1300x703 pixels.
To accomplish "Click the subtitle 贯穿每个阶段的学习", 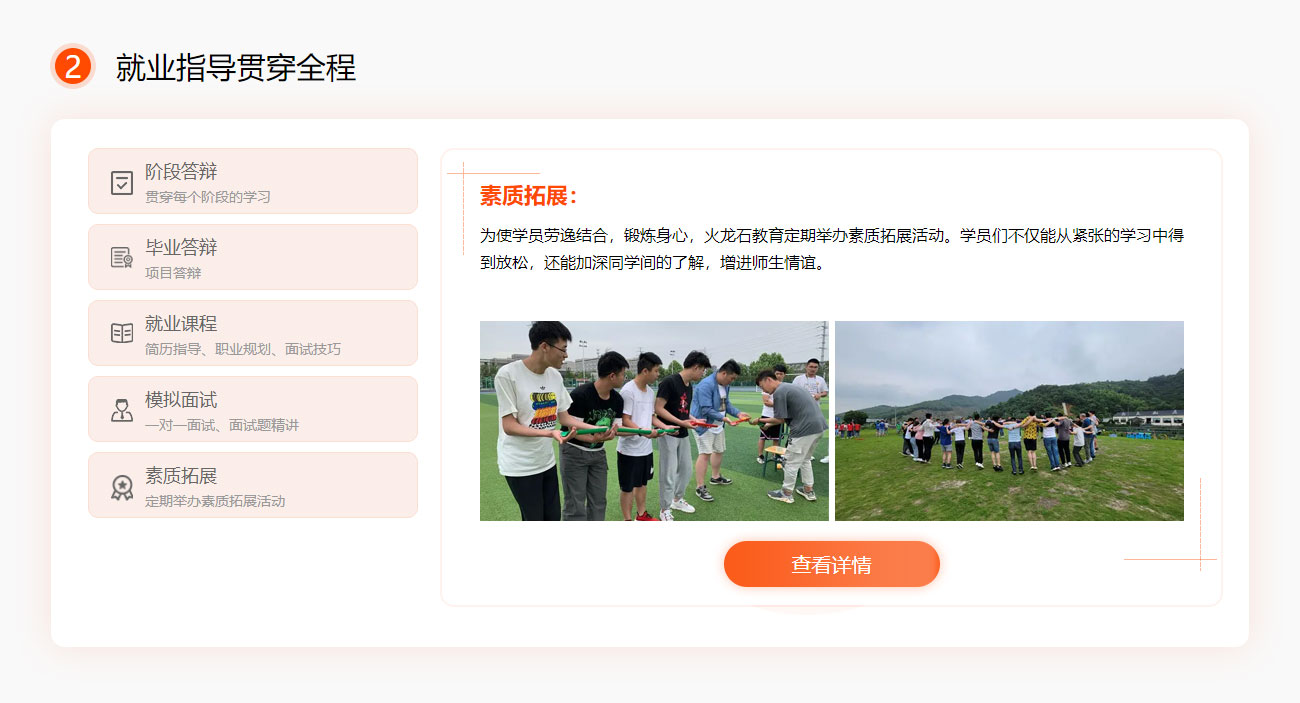I will 208,197.
